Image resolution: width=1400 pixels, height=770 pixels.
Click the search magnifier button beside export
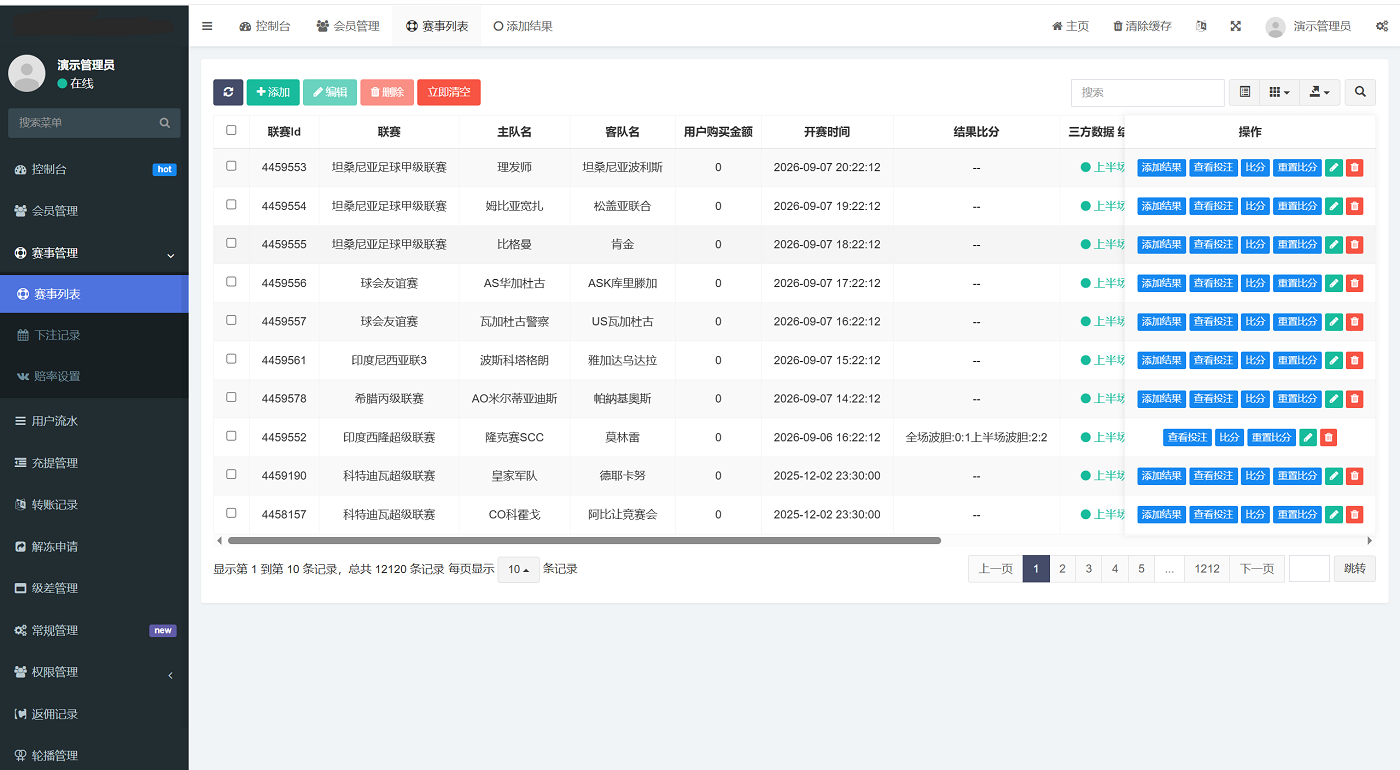pyautogui.click(x=1360, y=92)
